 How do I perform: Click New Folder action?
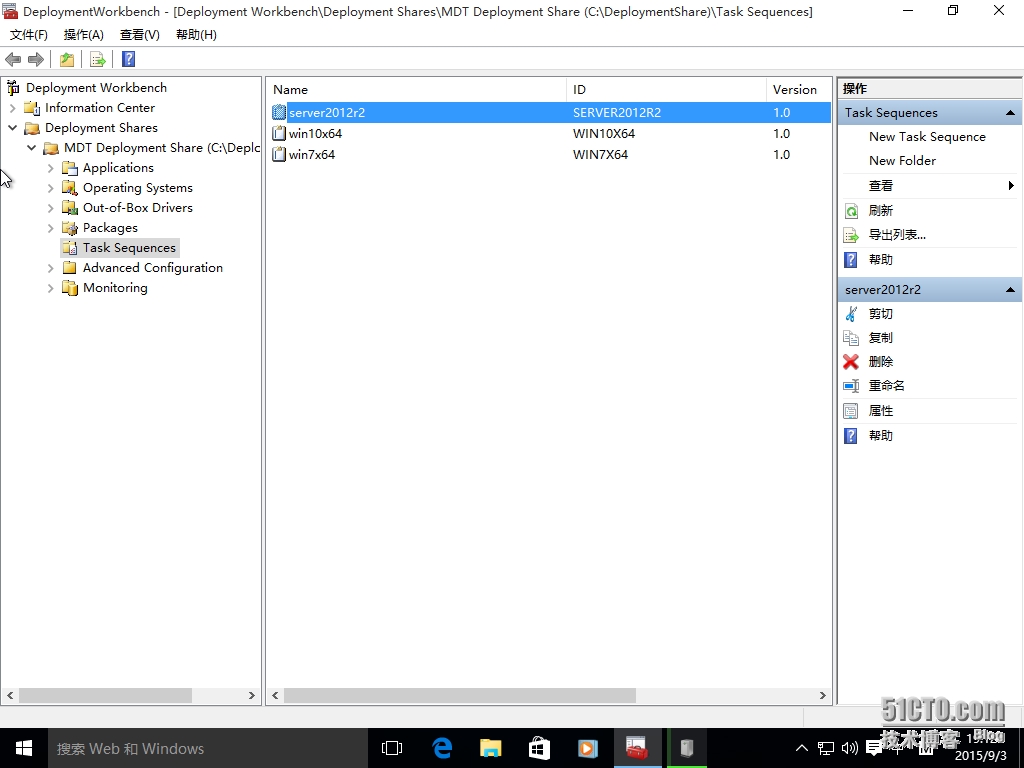point(902,161)
